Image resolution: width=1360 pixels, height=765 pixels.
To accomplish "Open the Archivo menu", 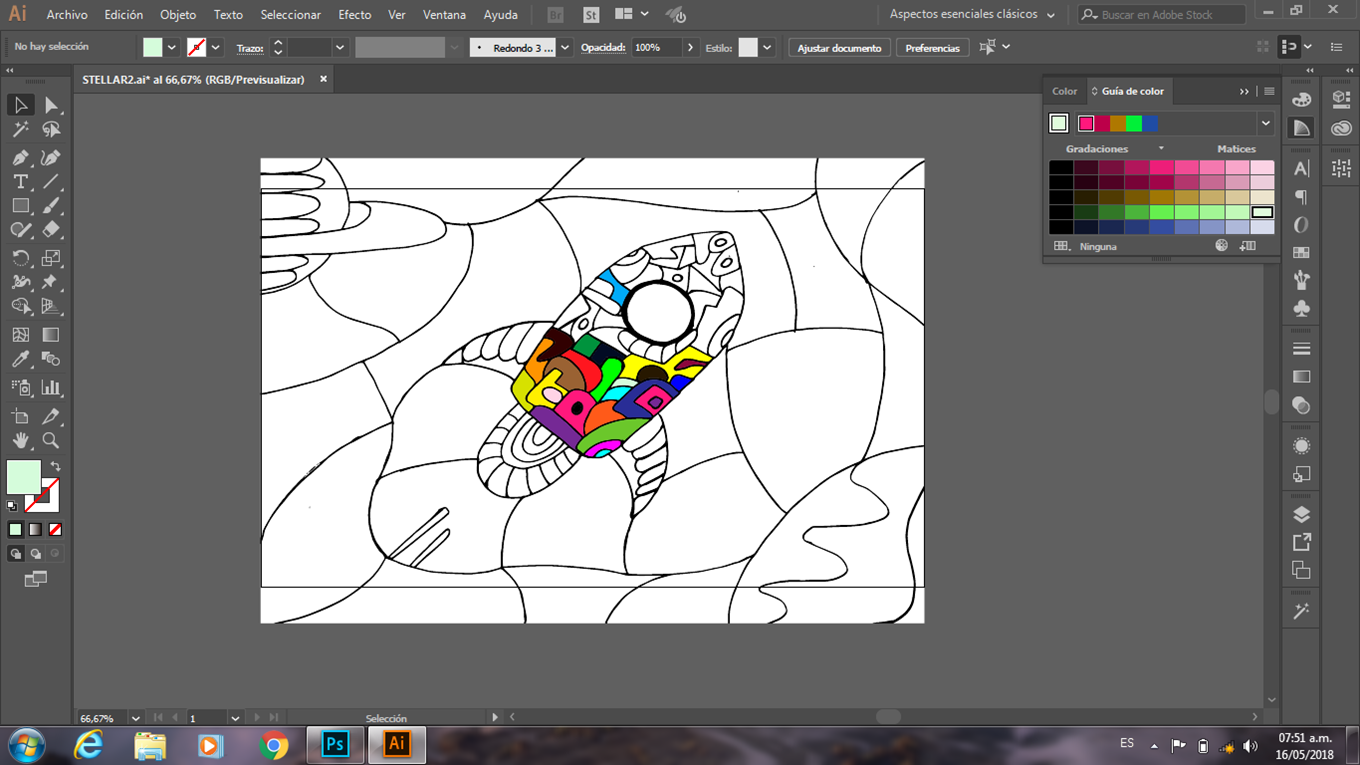I will tap(67, 15).
